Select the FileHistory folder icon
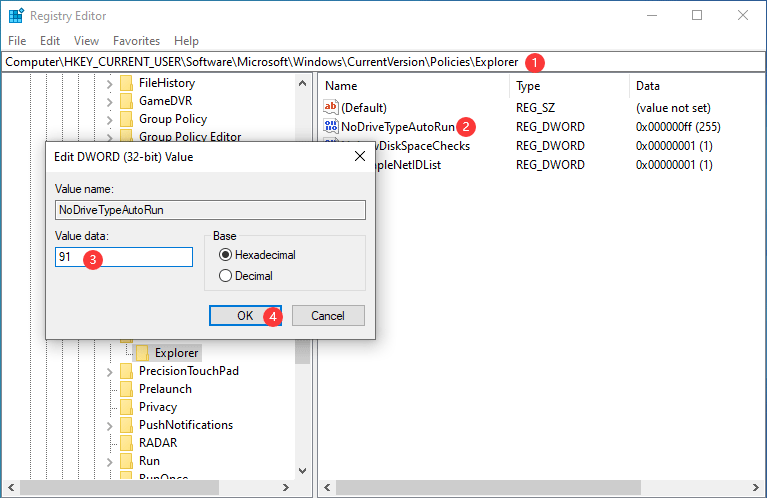 click(x=126, y=83)
